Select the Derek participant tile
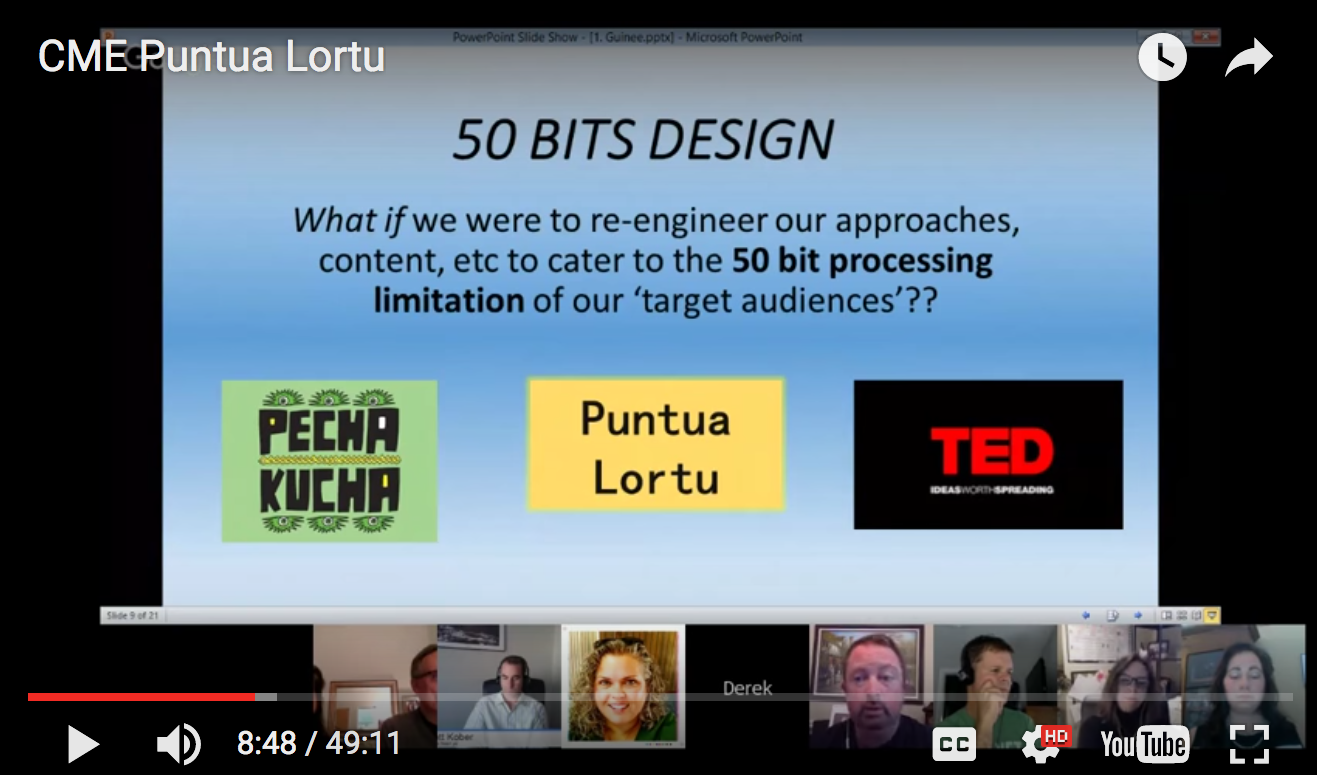Viewport: 1317px width, 775px height. pyautogui.click(x=746, y=688)
